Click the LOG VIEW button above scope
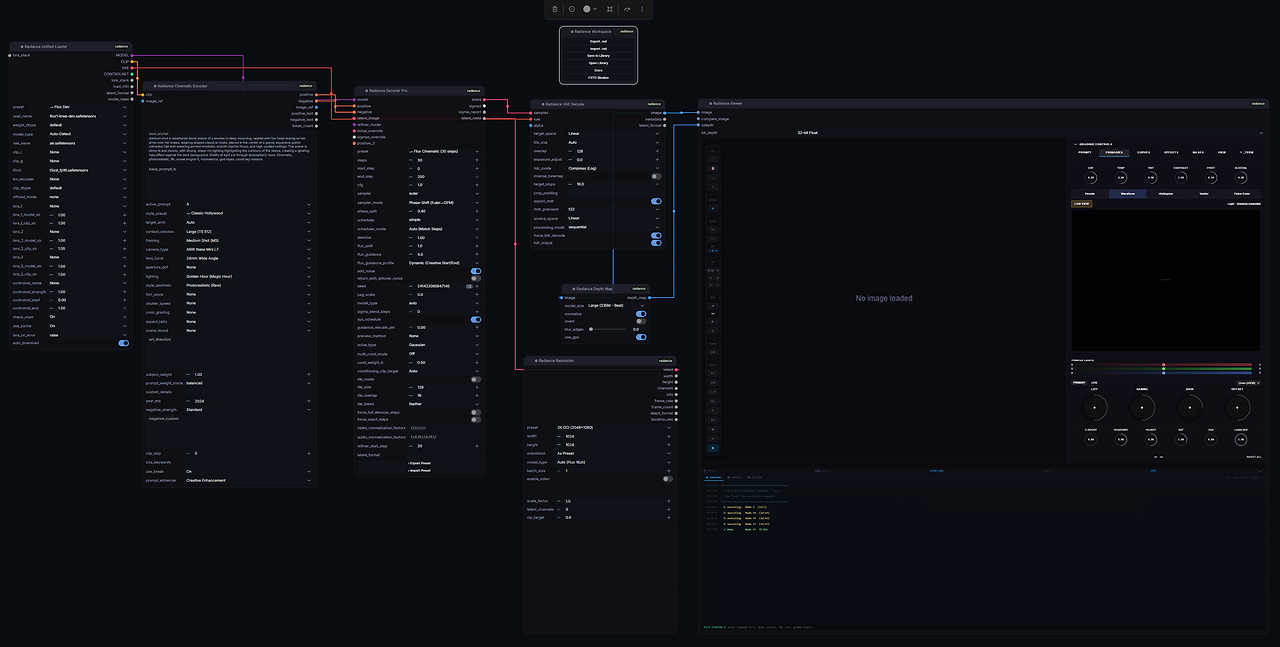The image size is (1280, 647). click(1081, 203)
